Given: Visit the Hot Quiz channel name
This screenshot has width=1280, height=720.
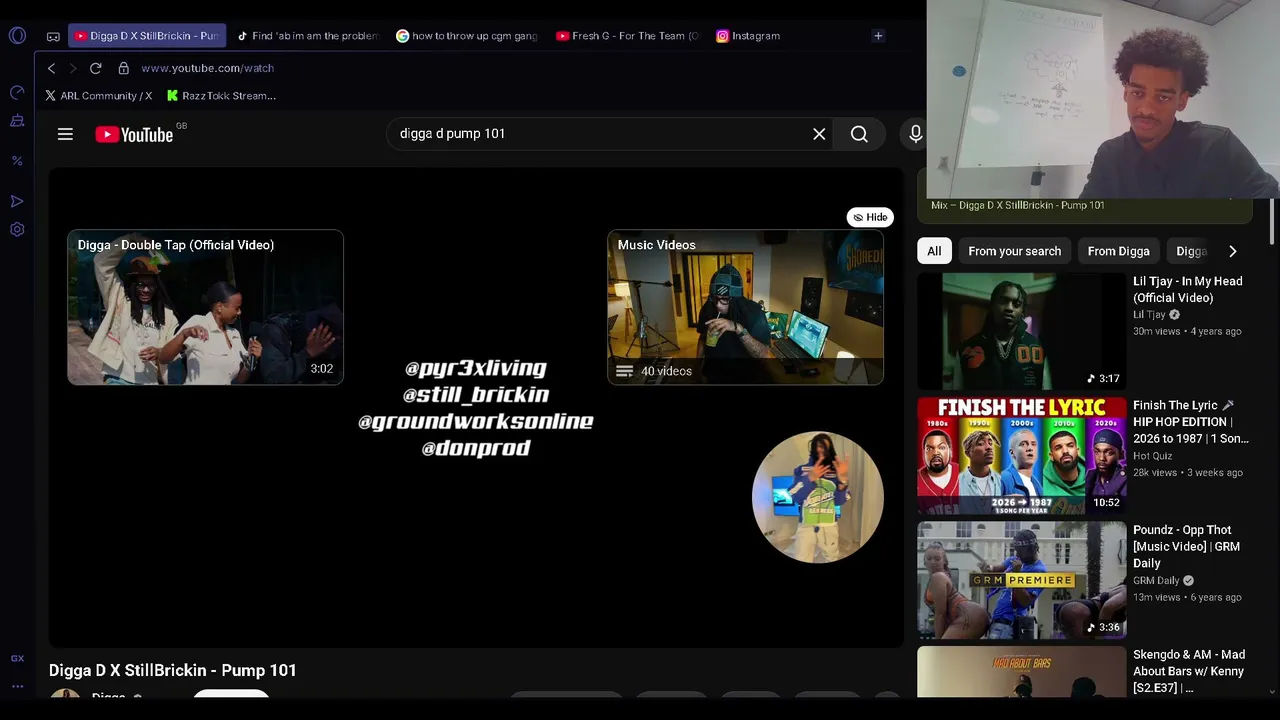Looking at the screenshot, I should click(1153, 456).
